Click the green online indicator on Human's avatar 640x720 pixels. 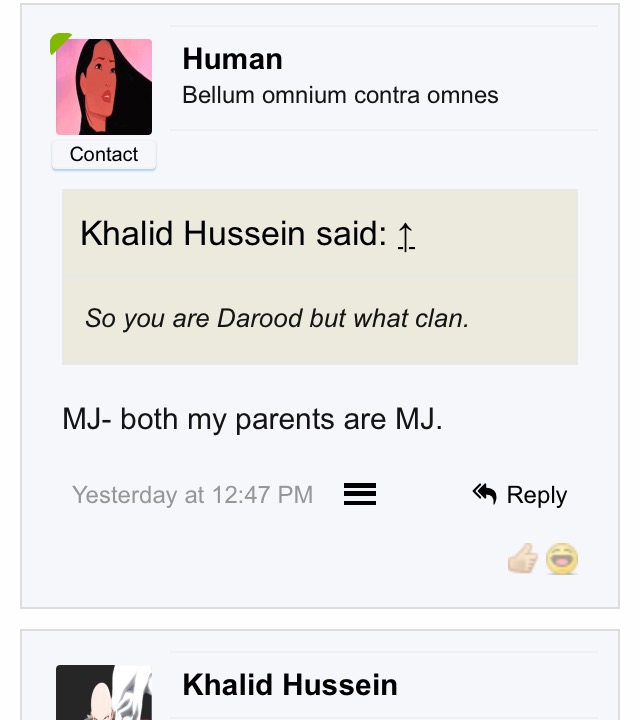(x=58, y=42)
